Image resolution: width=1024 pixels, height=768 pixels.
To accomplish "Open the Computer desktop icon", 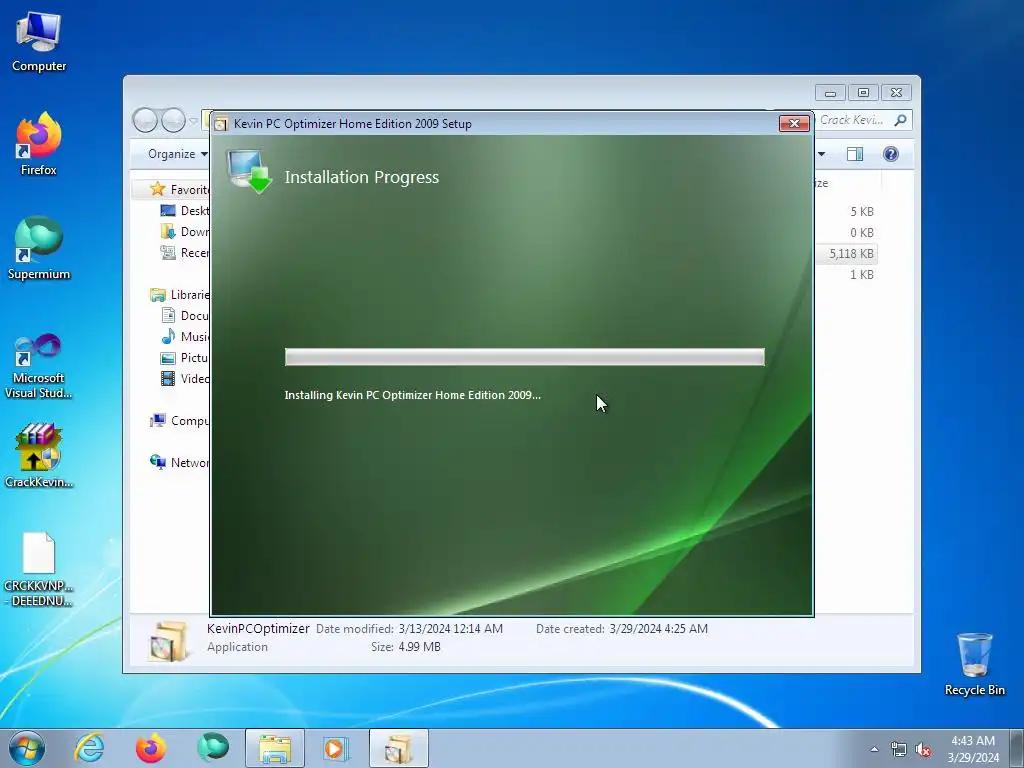I will point(39,42).
